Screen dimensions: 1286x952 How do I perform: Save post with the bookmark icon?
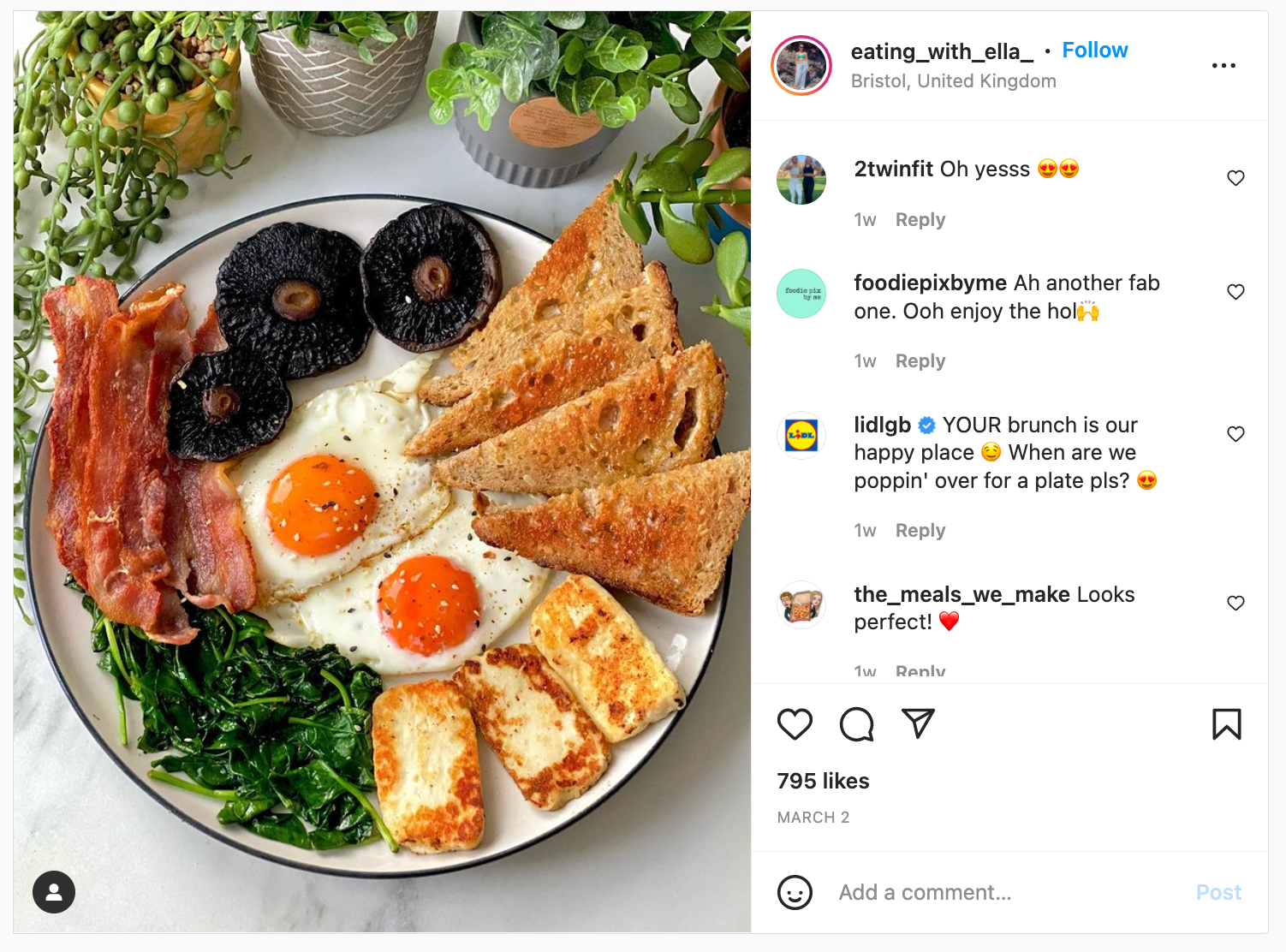point(1226,724)
